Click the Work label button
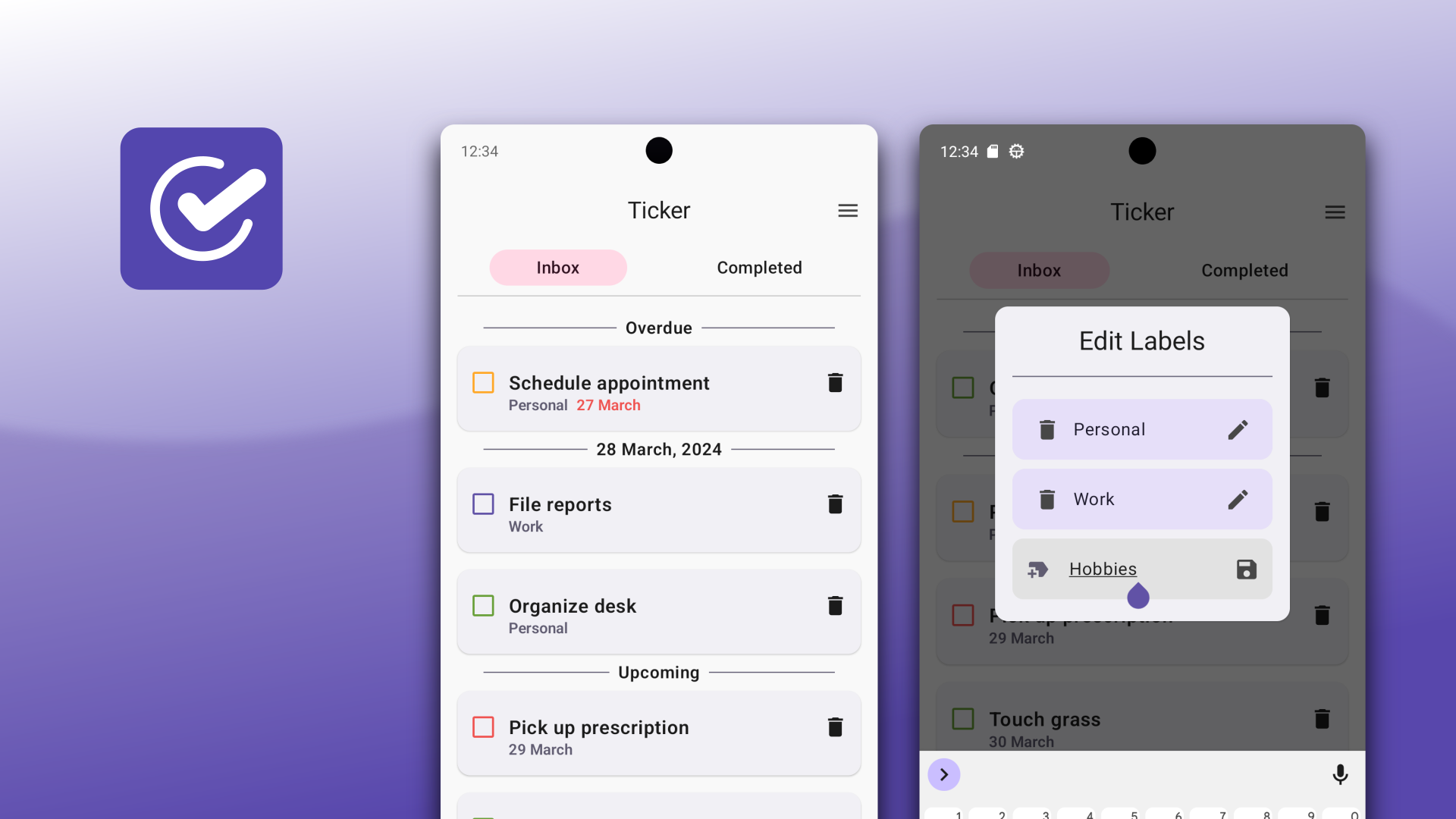 pyautogui.click(x=1142, y=499)
